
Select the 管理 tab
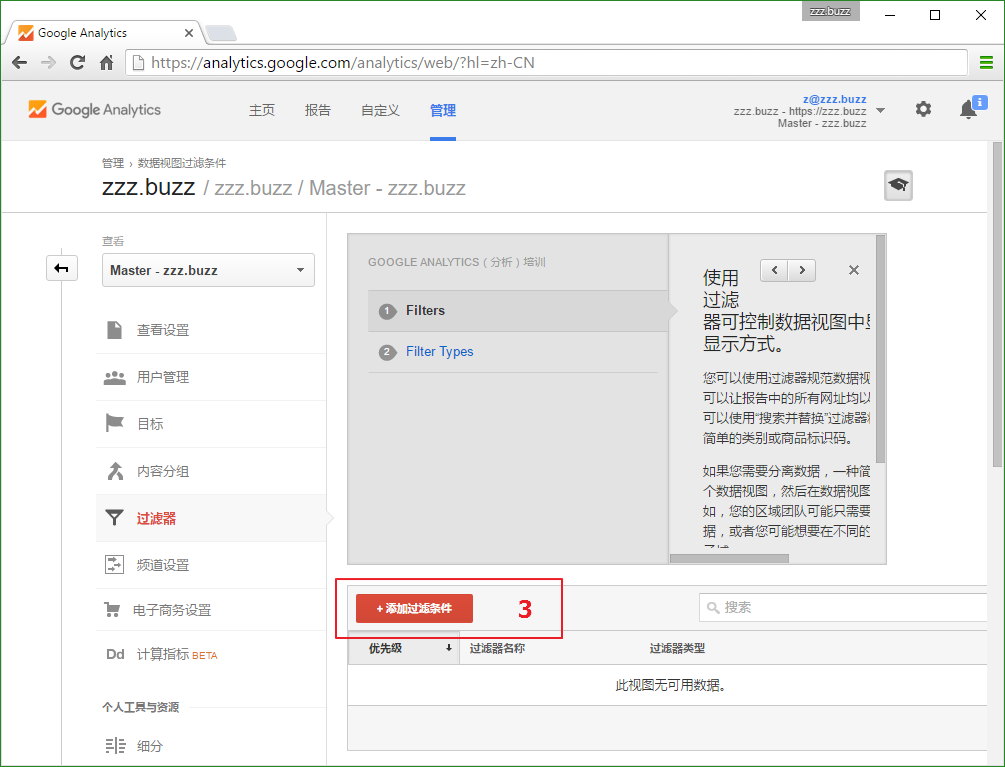click(443, 110)
